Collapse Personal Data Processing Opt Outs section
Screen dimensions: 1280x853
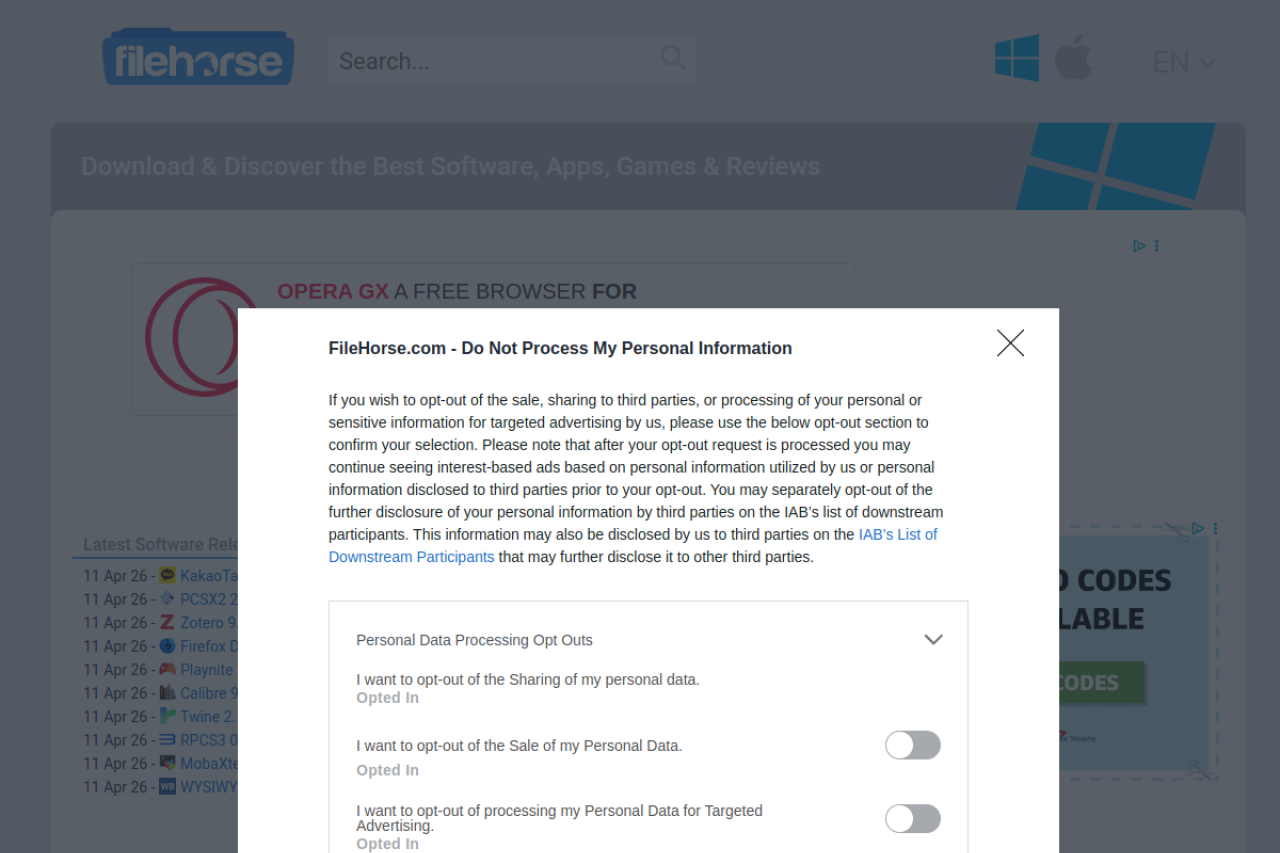click(x=933, y=640)
